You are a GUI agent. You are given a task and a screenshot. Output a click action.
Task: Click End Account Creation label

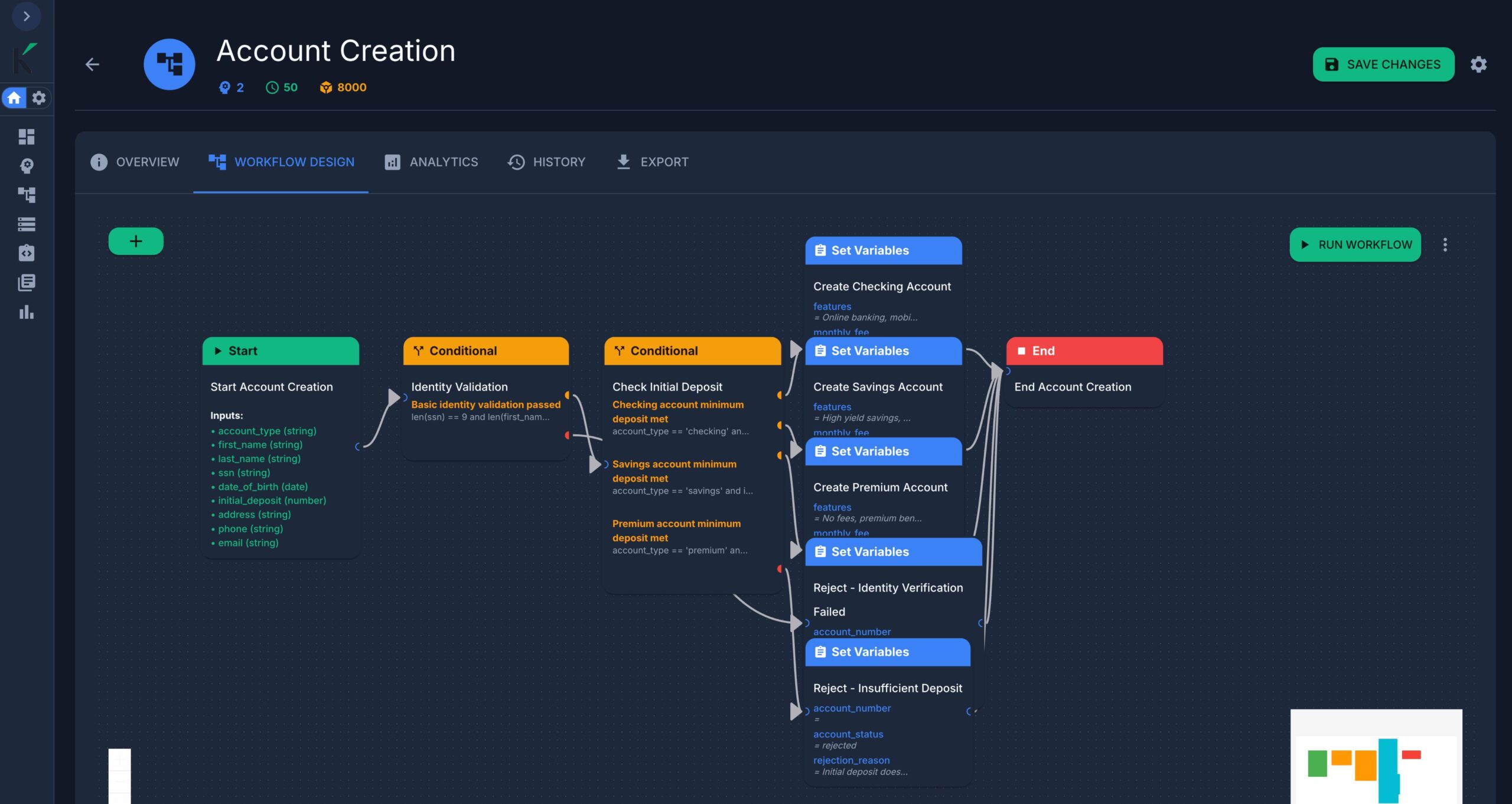(x=1073, y=387)
